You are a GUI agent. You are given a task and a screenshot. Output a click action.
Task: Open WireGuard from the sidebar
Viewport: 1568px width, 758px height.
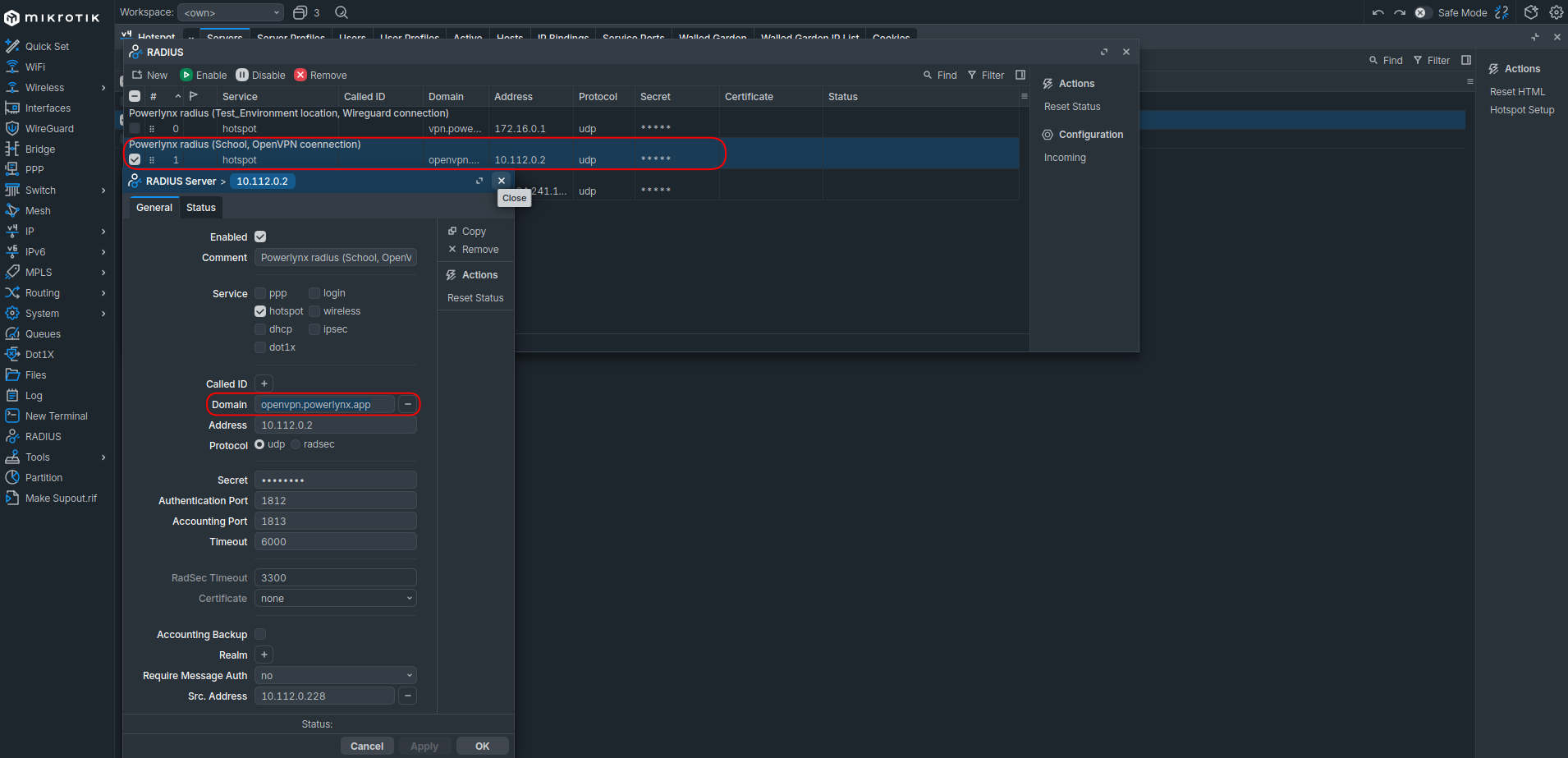click(49, 129)
